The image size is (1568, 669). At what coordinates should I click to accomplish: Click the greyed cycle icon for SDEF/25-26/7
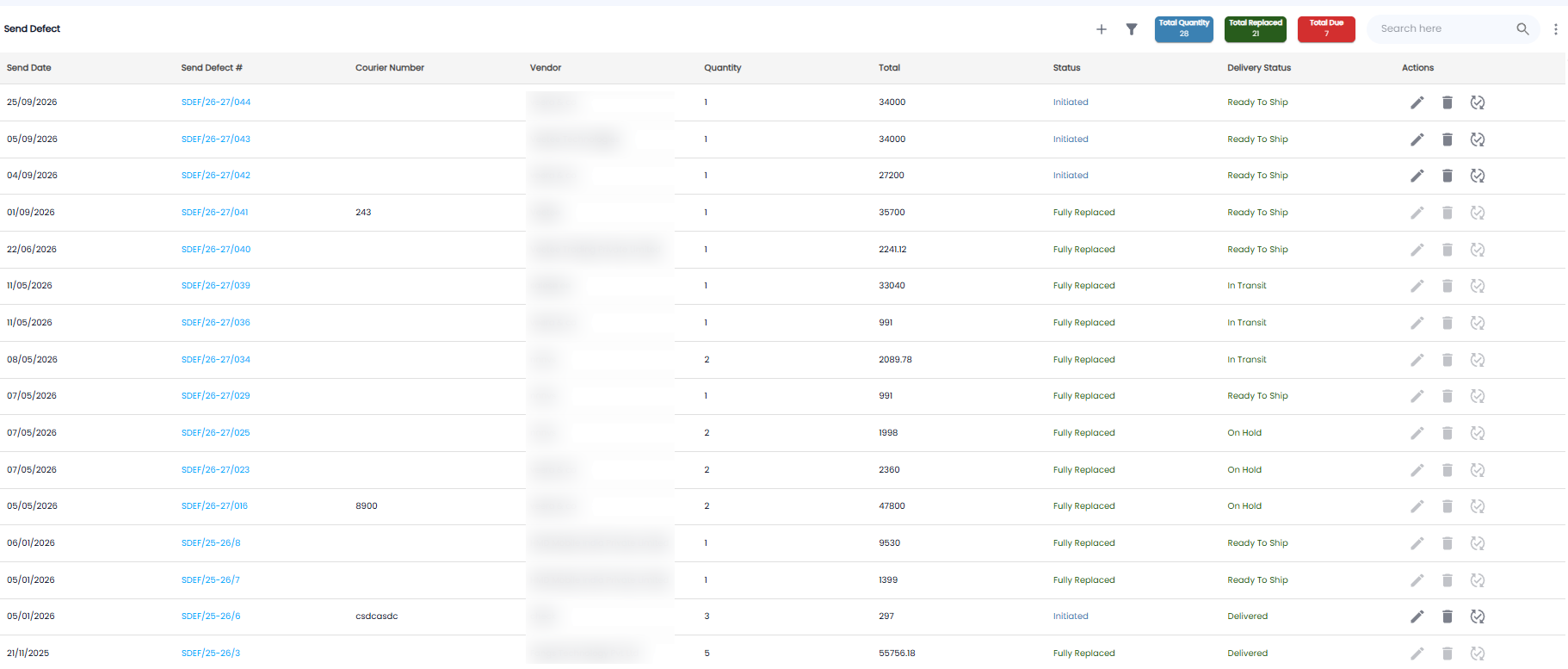point(1478,580)
